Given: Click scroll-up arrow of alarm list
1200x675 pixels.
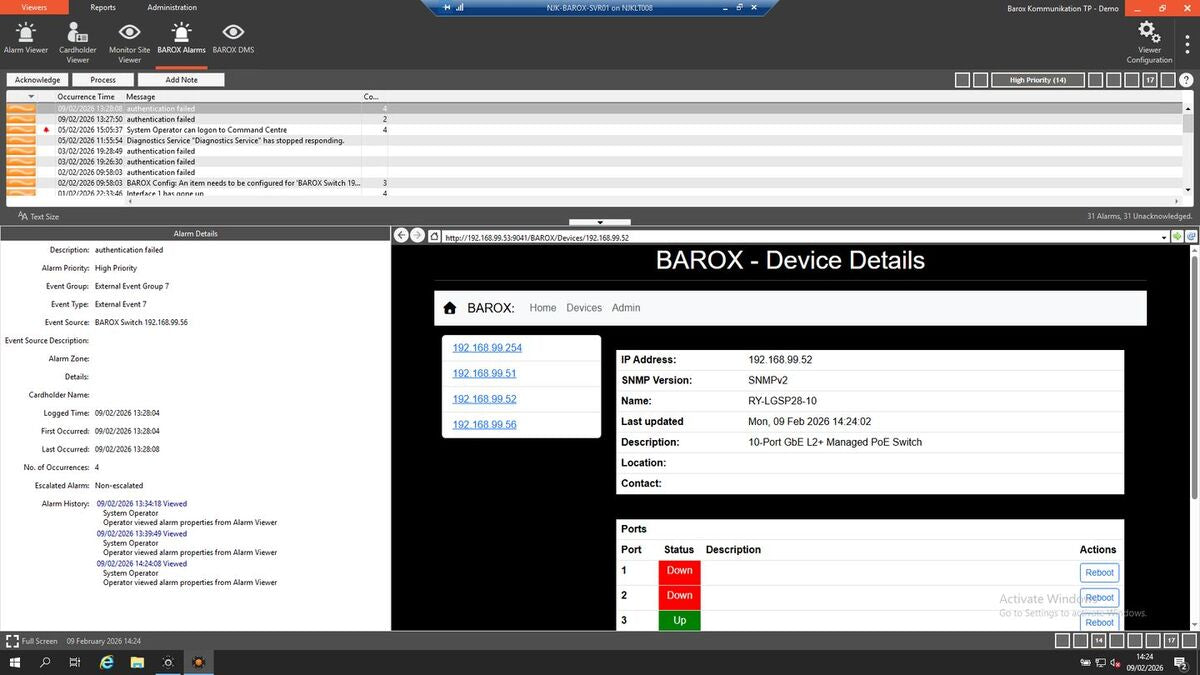Looking at the screenshot, I should [1188, 107].
